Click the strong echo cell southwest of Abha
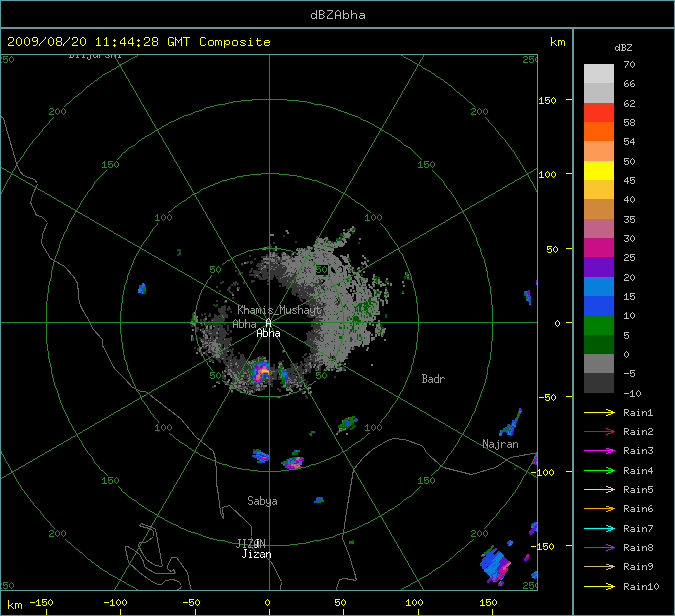The height and width of the screenshot is (616, 675). [260, 371]
